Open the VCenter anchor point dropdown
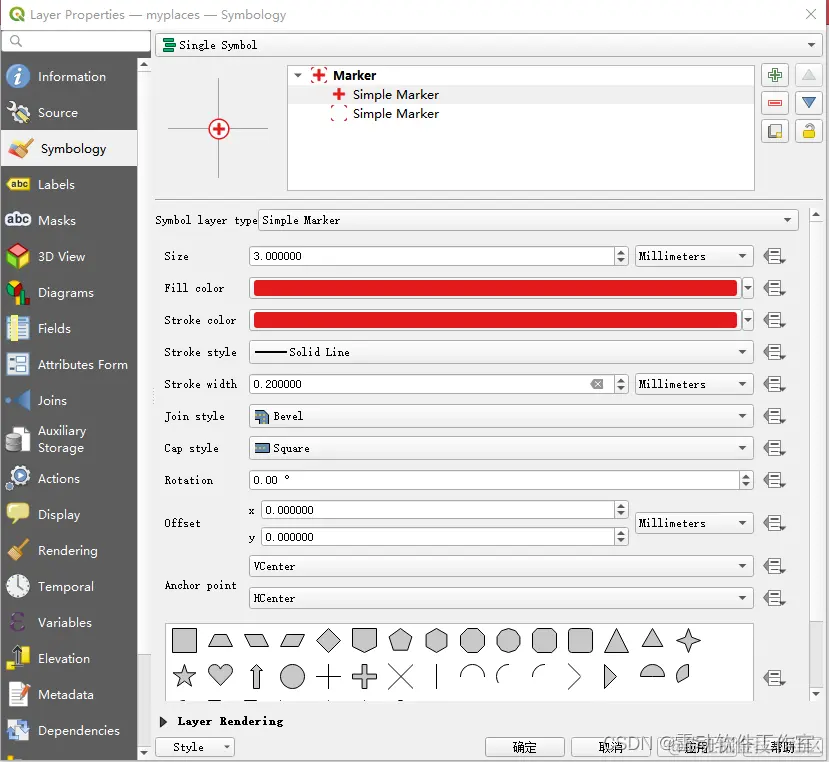 coord(501,566)
